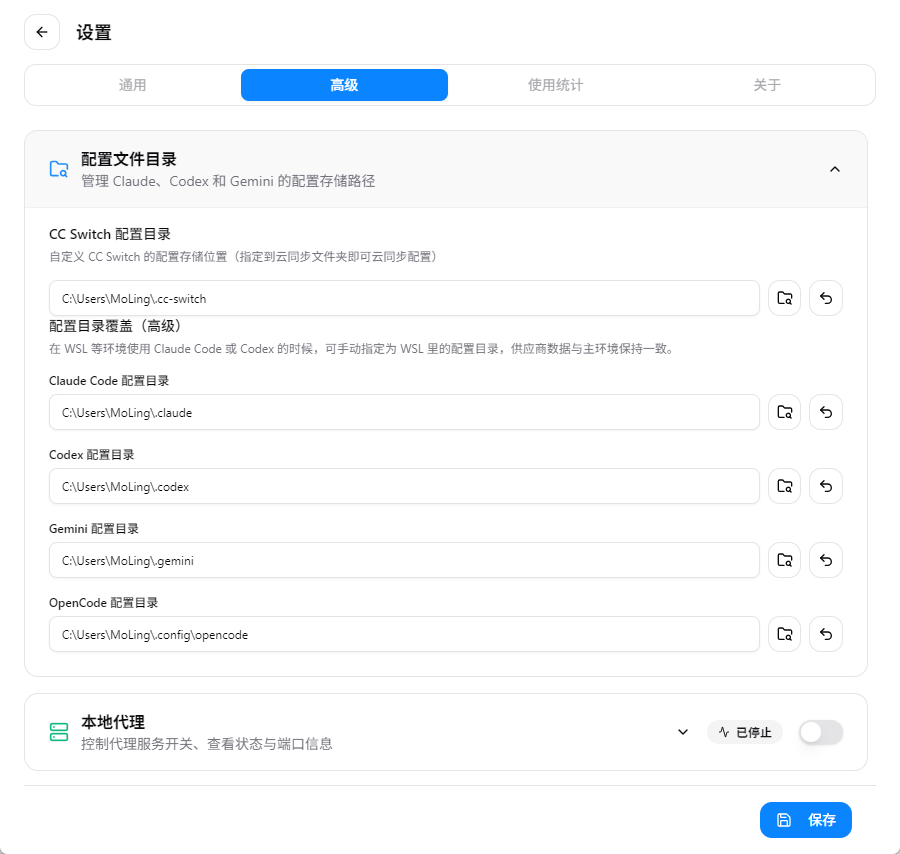Browse folder for Gemini 配置目录
900x854 pixels.
pos(785,560)
